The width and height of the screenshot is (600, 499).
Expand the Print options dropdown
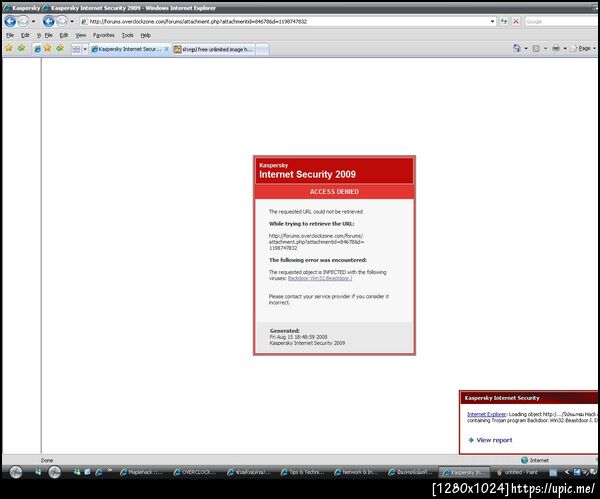(x=565, y=49)
